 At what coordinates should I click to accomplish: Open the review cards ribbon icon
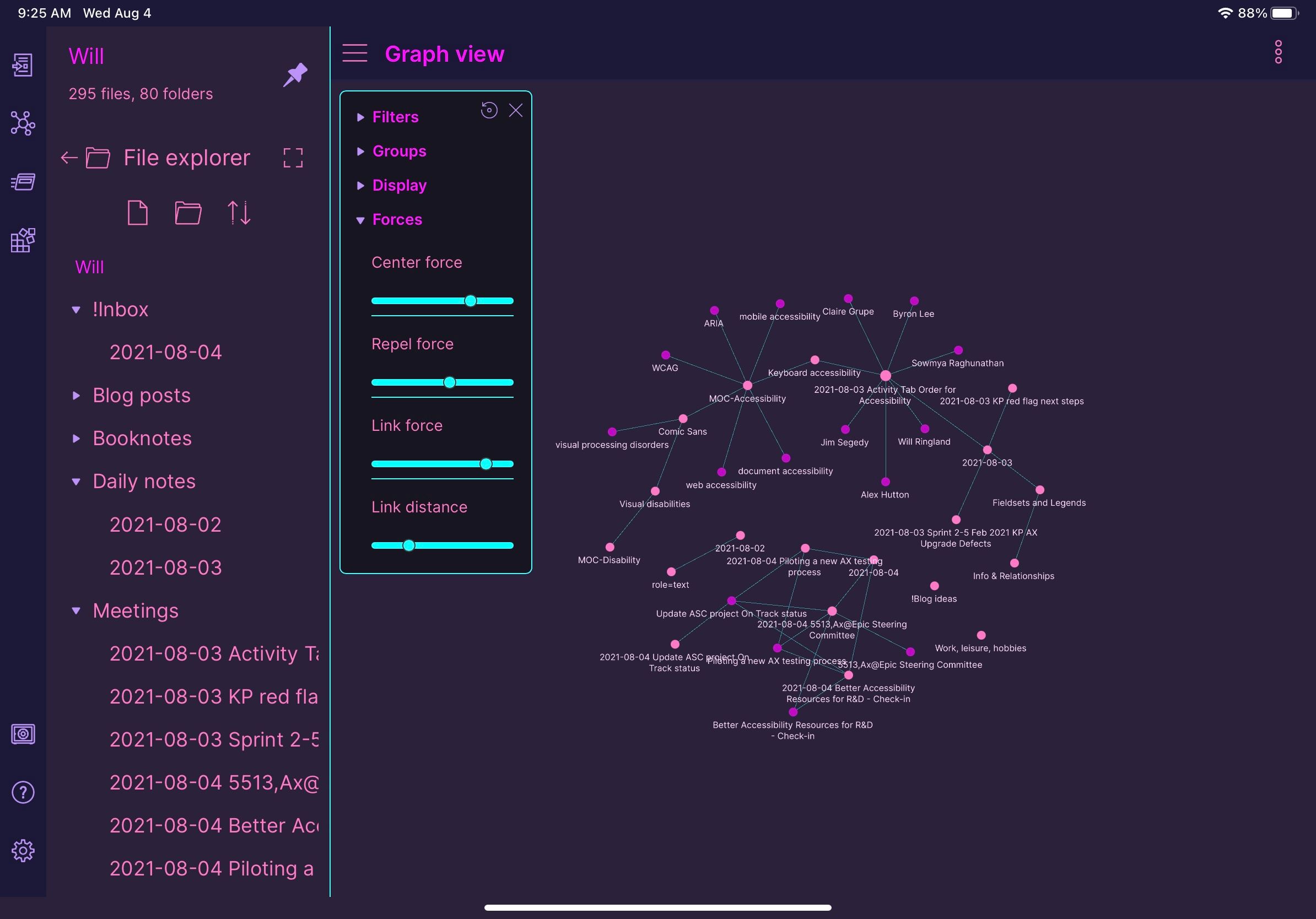(x=23, y=182)
